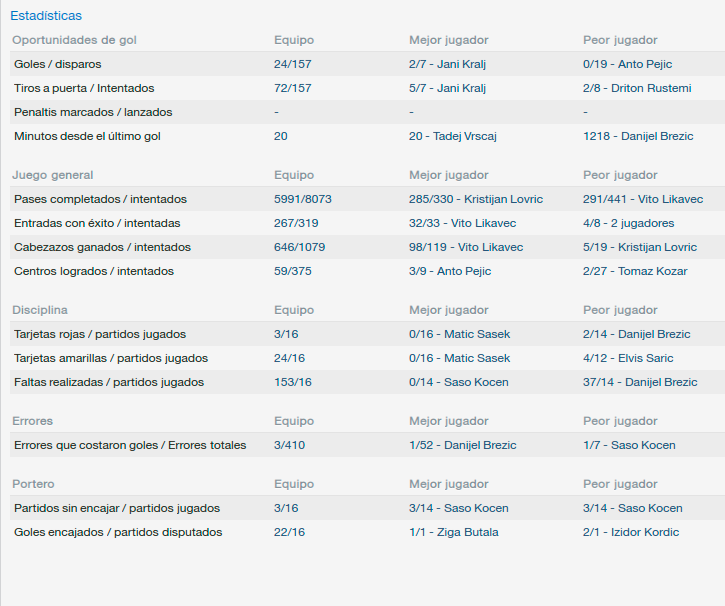Select 2/27 - Tomaz Kozar link
The height and width of the screenshot is (606, 725).
635,271
